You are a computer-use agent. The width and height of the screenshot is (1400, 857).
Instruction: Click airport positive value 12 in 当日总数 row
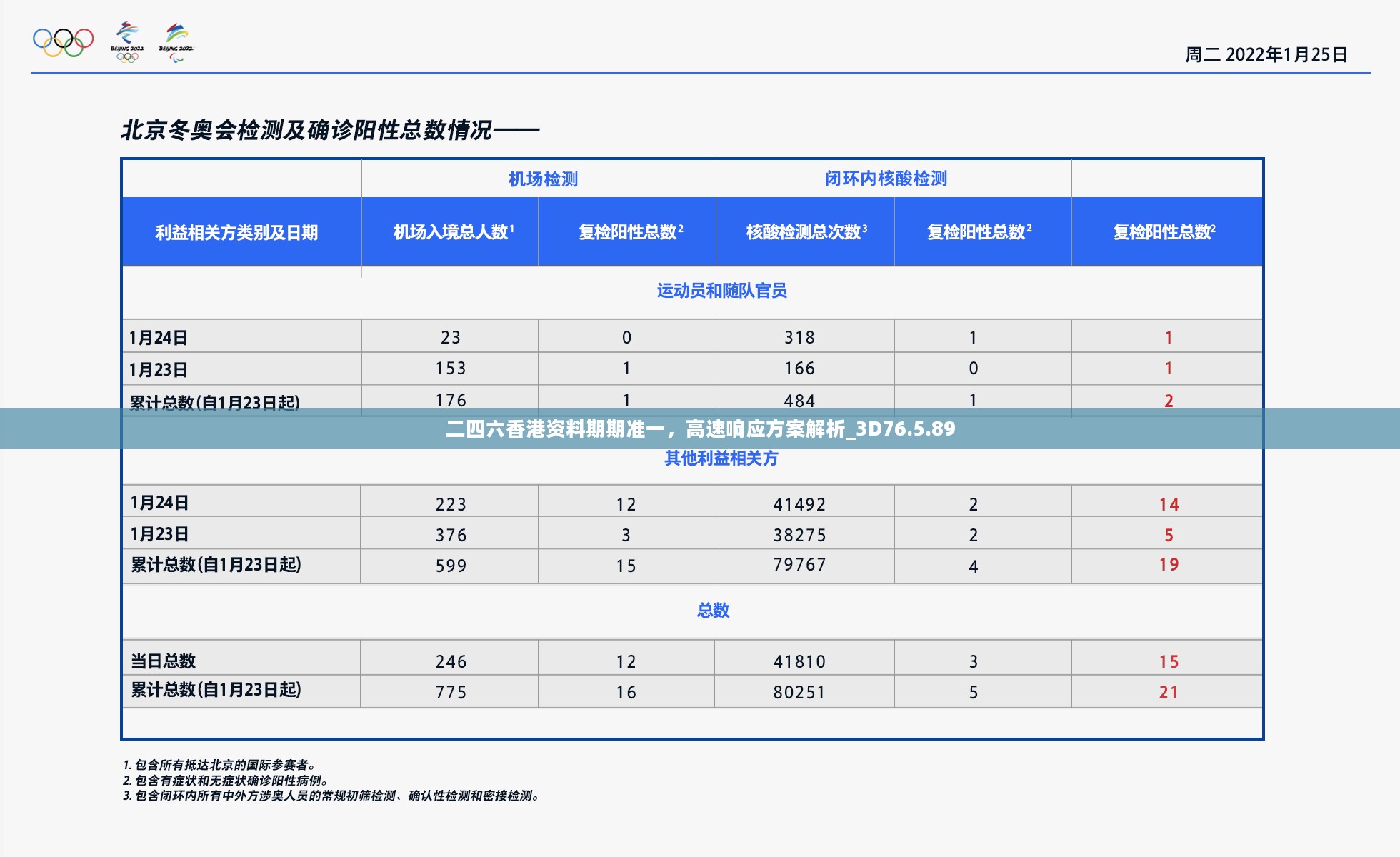pyautogui.click(x=626, y=662)
